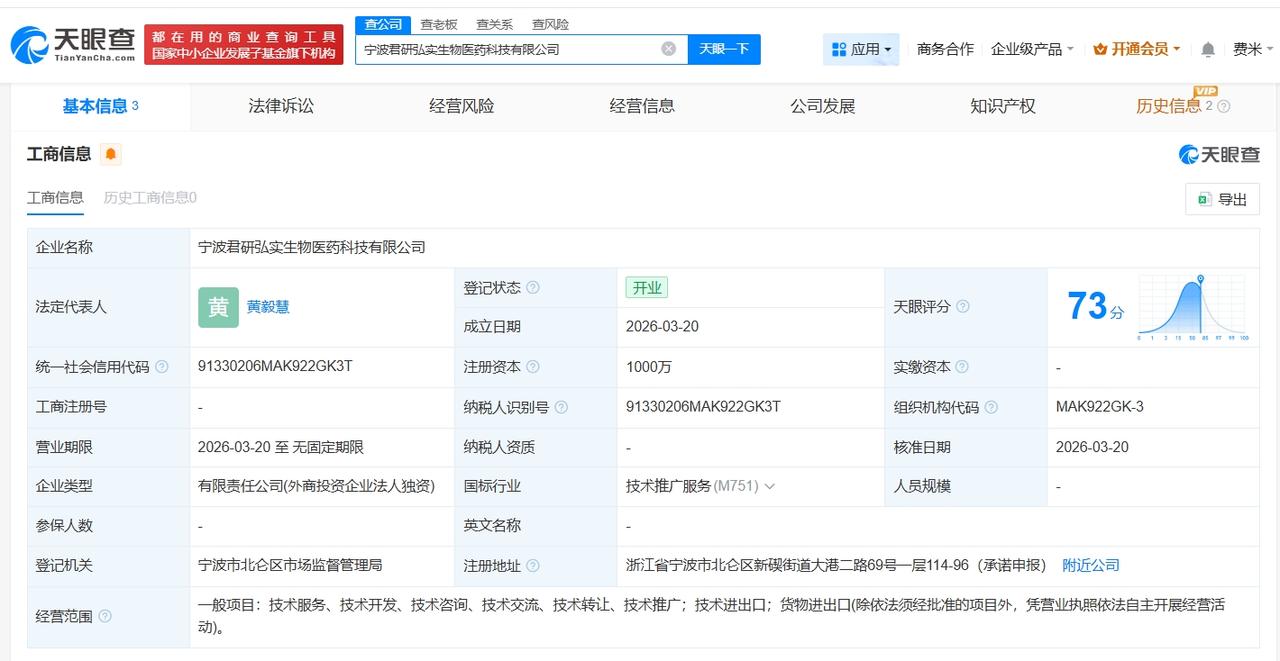Click the help icon beside 登记状态

click(x=535, y=287)
